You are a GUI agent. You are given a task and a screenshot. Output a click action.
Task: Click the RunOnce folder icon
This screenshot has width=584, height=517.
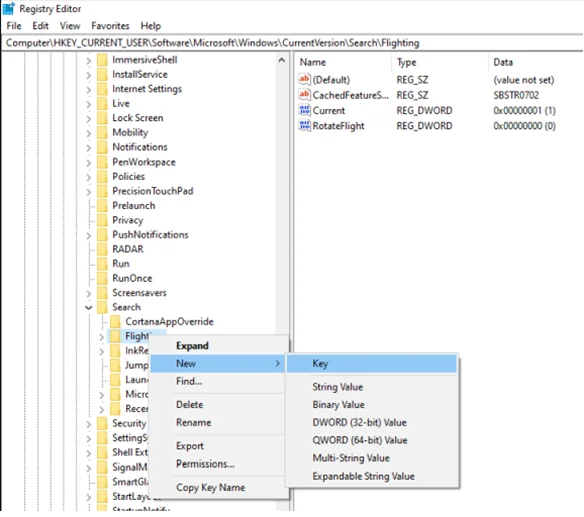tap(102, 278)
